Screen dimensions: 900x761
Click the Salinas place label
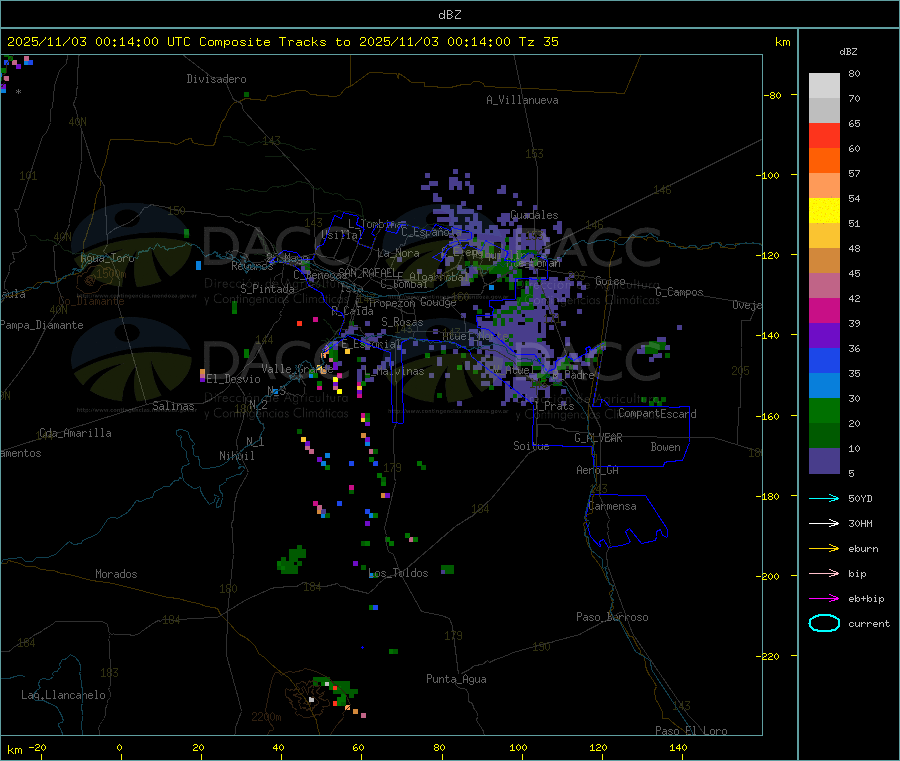coord(173,406)
